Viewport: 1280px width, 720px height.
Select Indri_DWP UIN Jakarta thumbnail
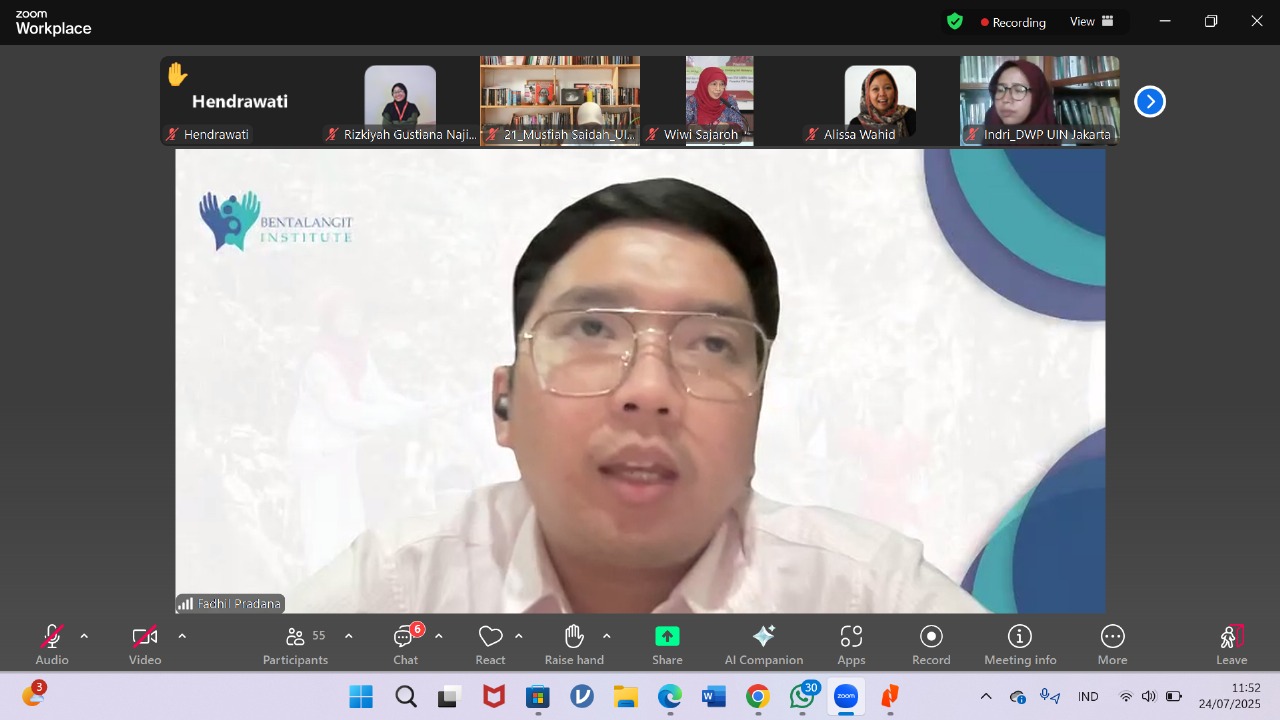click(x=1040, y=101)
